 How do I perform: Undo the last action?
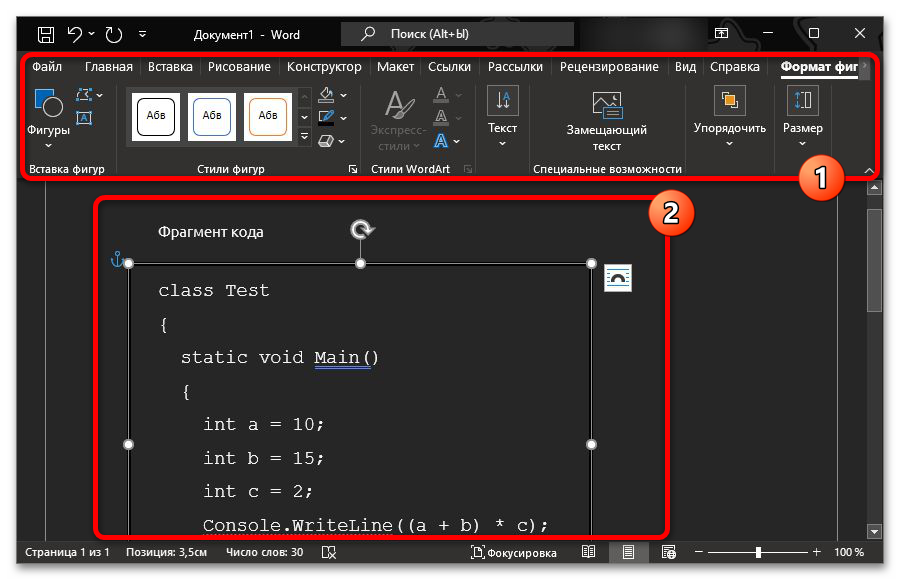75,34
